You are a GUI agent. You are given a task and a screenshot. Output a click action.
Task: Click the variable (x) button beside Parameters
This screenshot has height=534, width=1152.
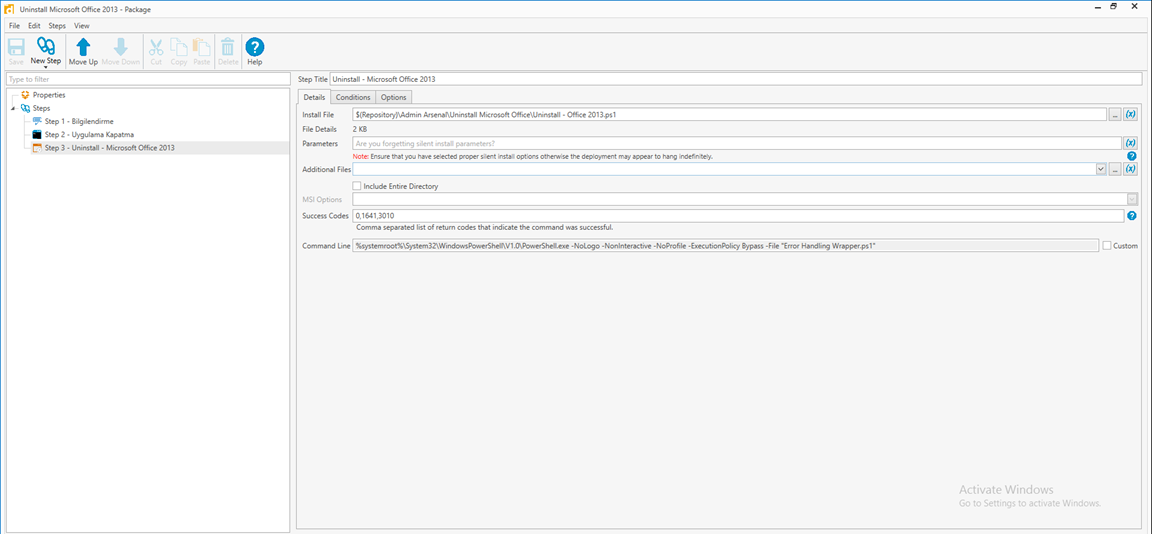[1131, 142]
